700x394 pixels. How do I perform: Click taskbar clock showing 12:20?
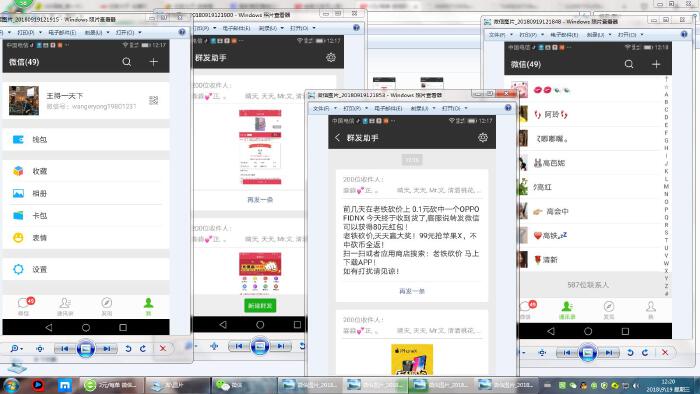tap(668, 386)
